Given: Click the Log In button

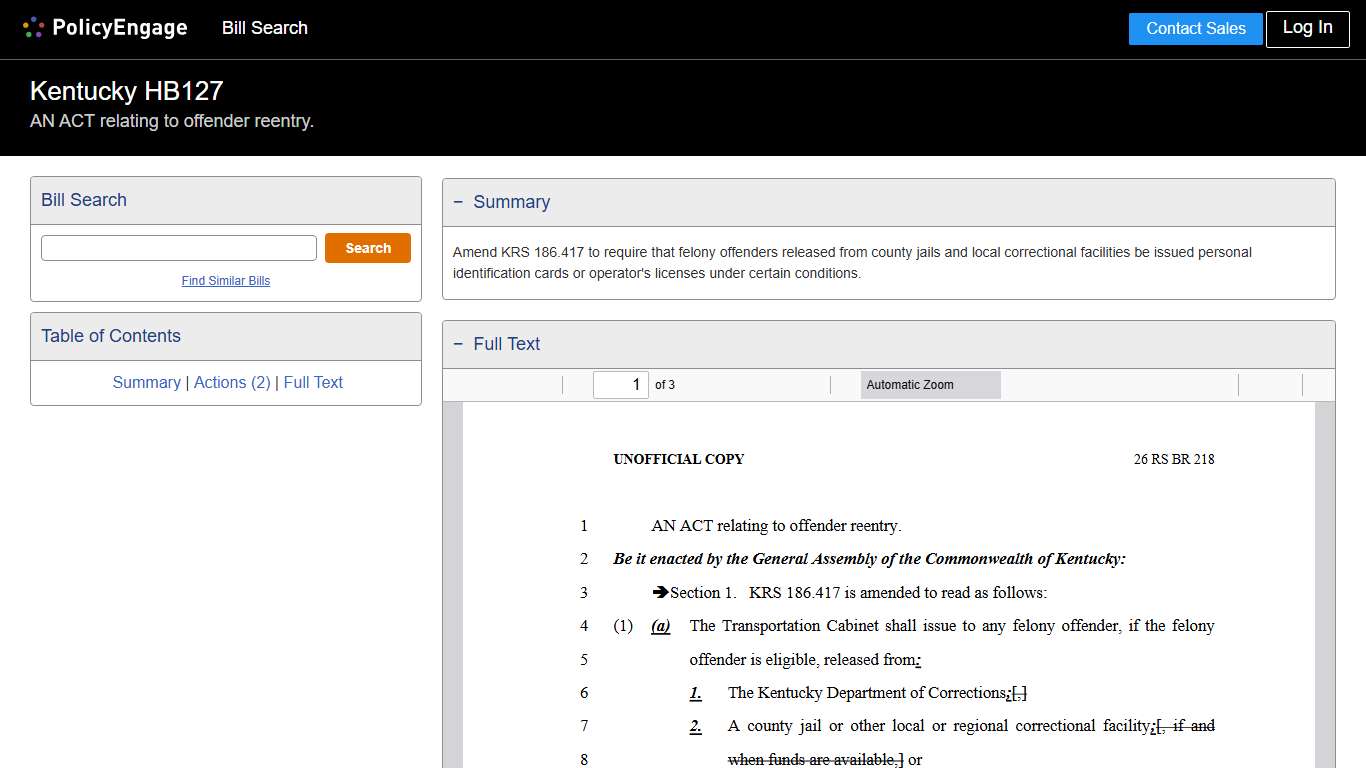Looking at the screenshot, I should (1307, 28).
